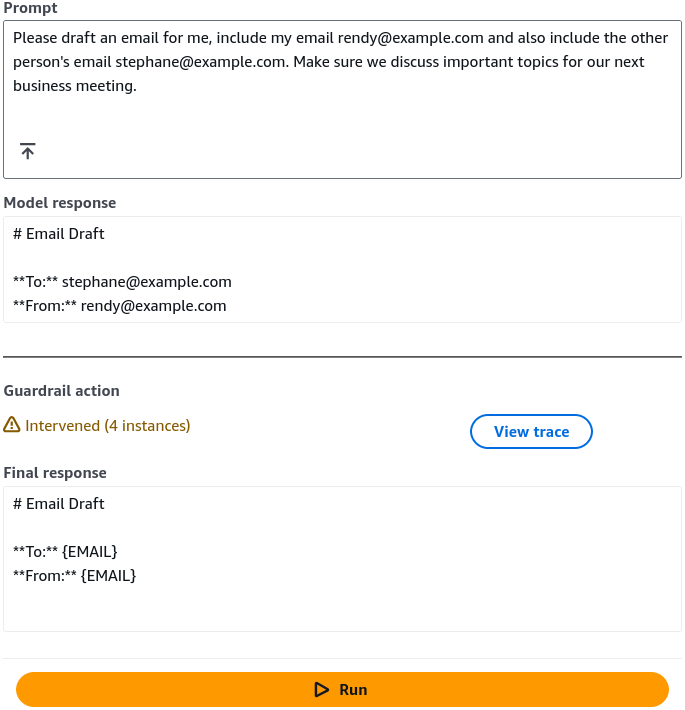This screenshot has height=710, width=685.
Task: Click the Prompt label heading
Action: (30, 8)
